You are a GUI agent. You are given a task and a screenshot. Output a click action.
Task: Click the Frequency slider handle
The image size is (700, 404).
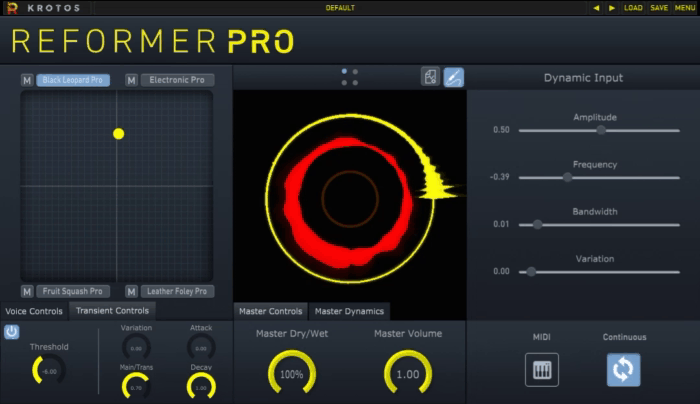click(x=567, y=178)
